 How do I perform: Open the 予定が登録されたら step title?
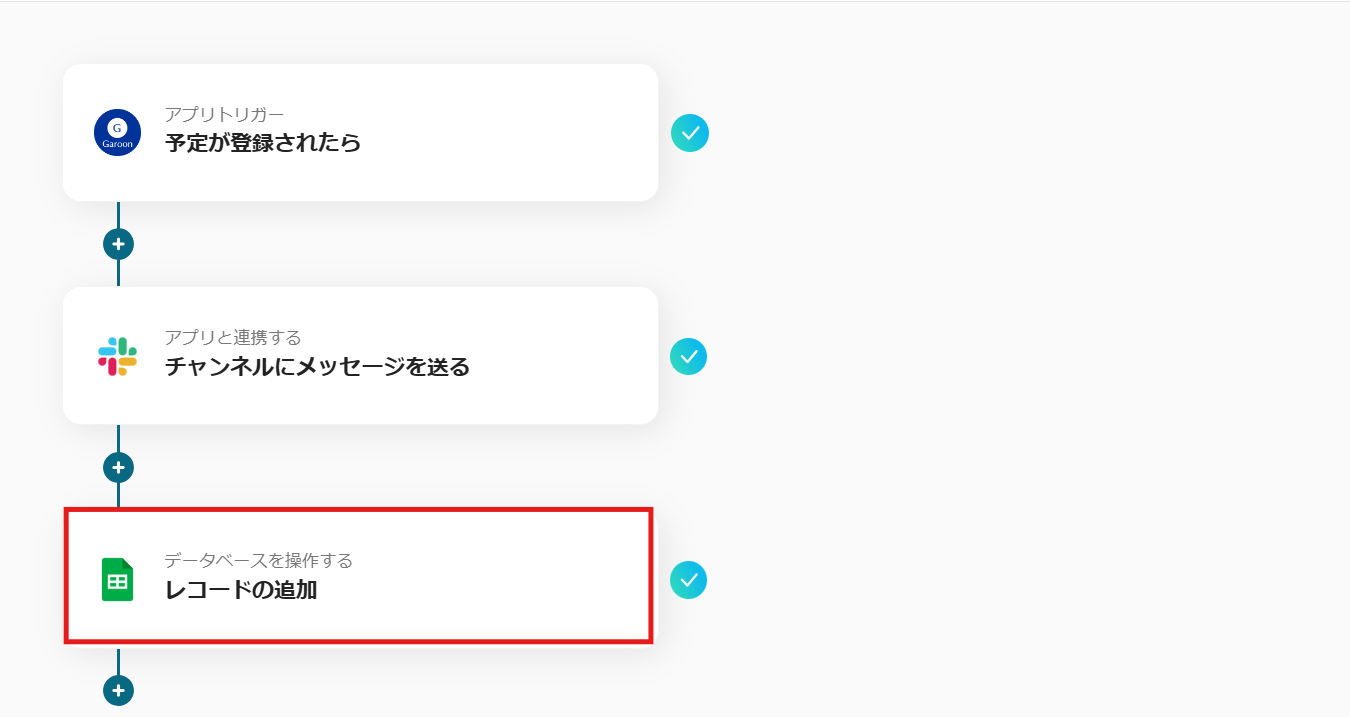(x=262, y=143)
